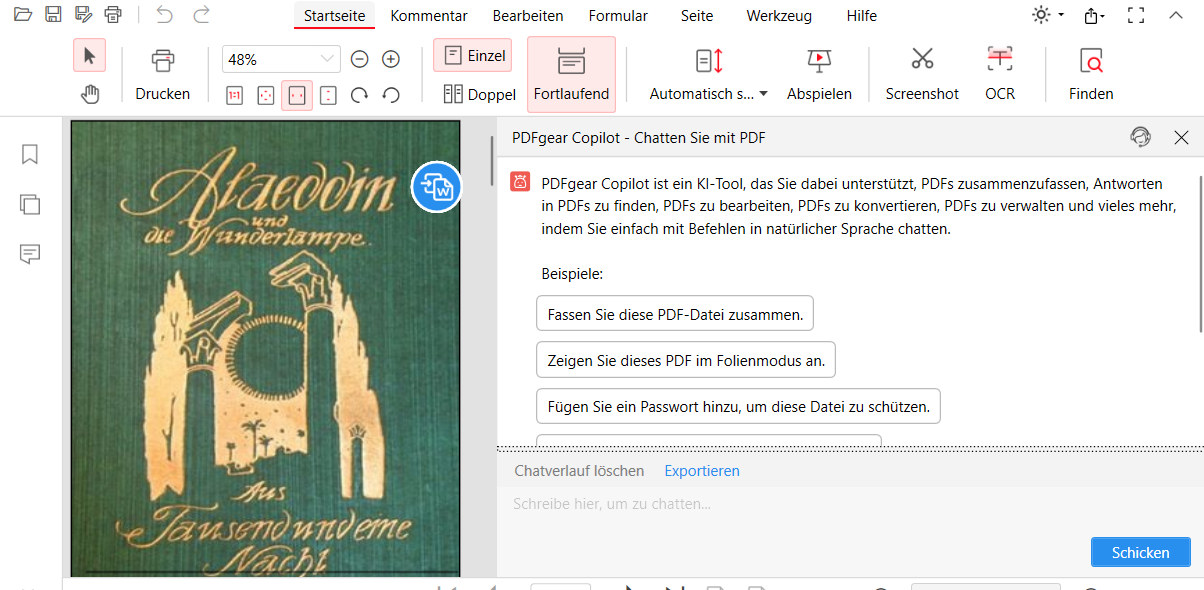This screenshot has height=590, width=1204.
Task: Activate the selection arrow tool
Action: click(90, 55)
